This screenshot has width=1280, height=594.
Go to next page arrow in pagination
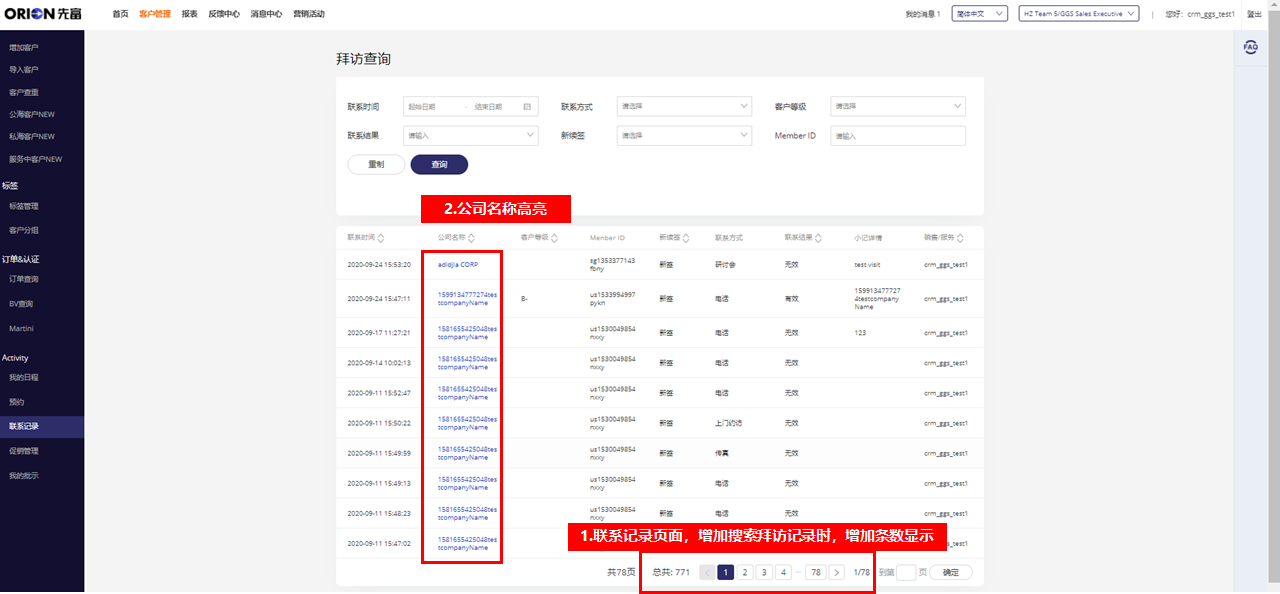coord(837,573)
